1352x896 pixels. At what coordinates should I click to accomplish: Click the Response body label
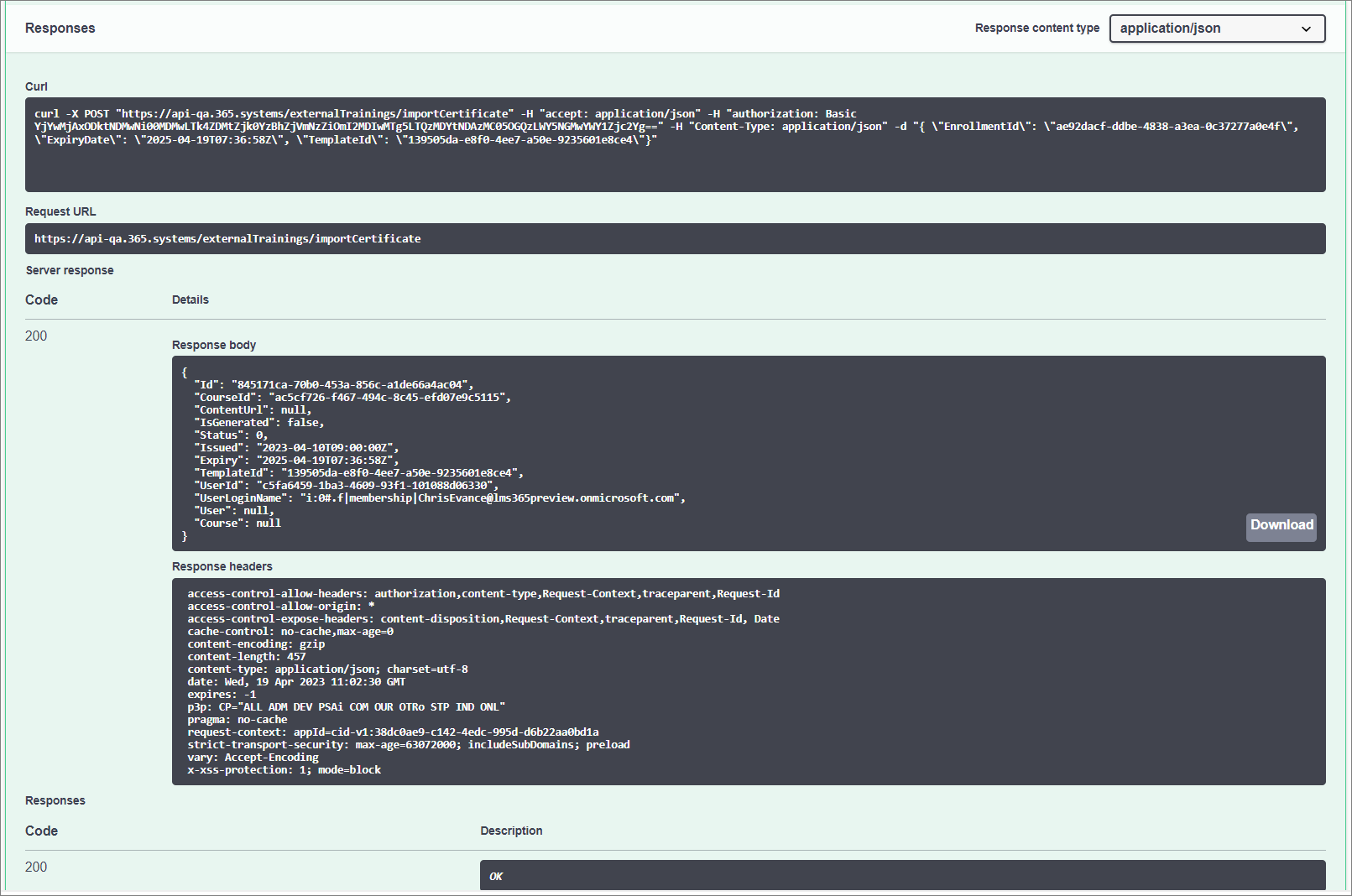tap(214, 345)
